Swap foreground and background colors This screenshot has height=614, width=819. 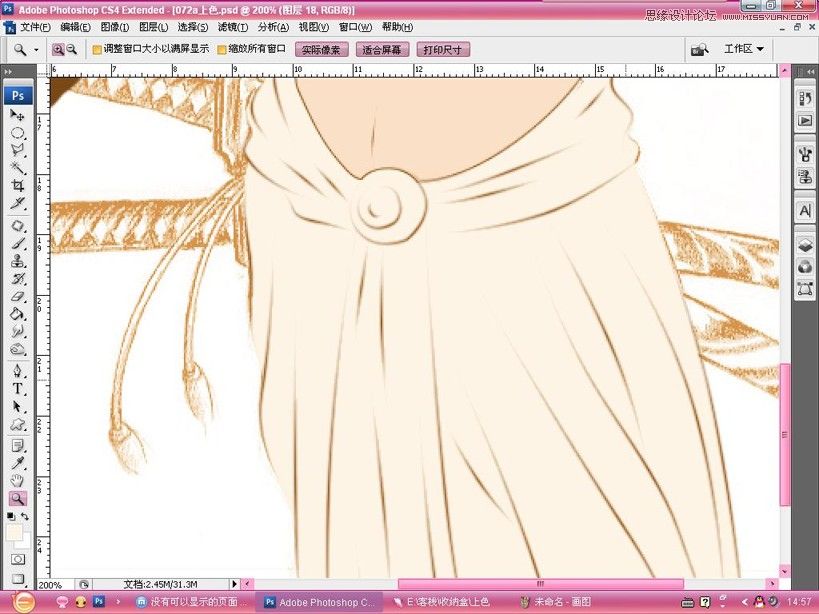point(25,516)
